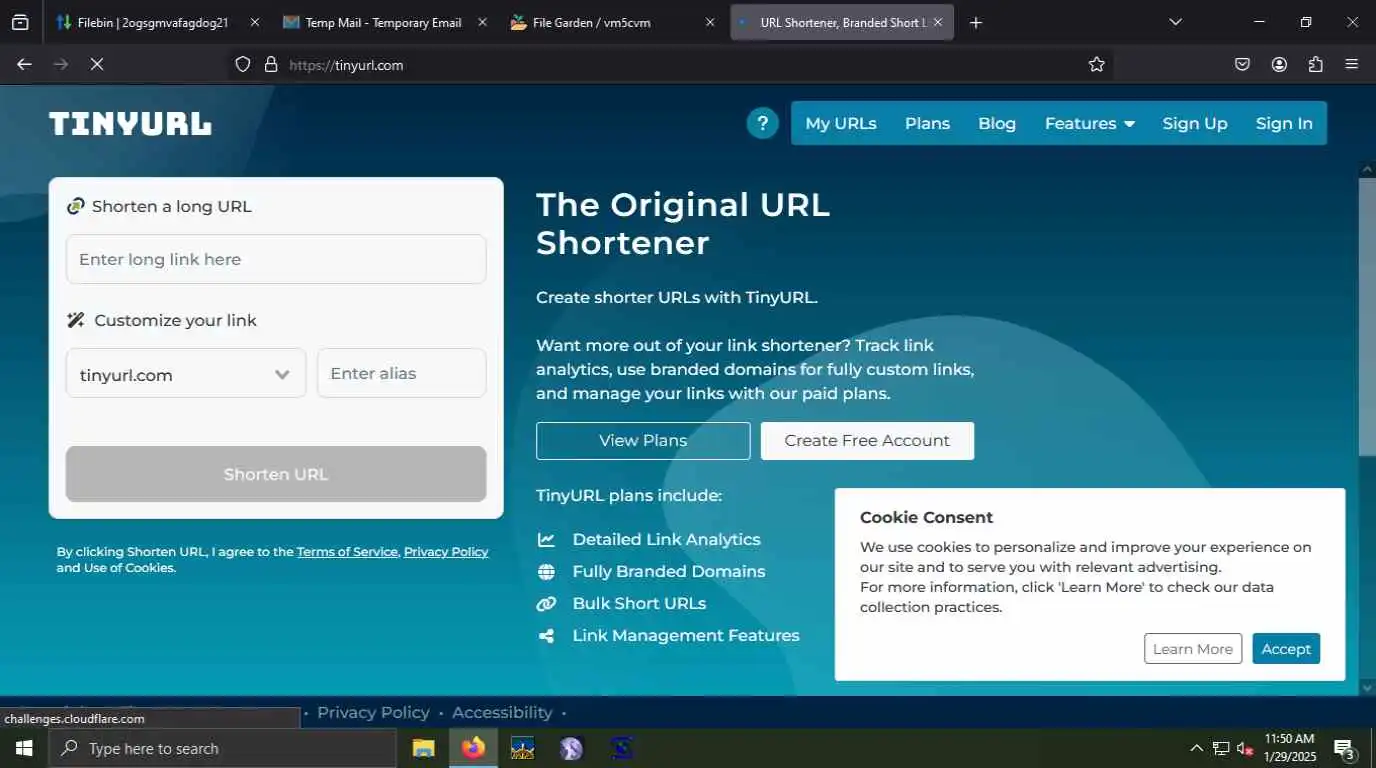The image size is (1376, 768).
Task: Click Sign Up in the navigation bar
Action: (x=1195, y=123)
